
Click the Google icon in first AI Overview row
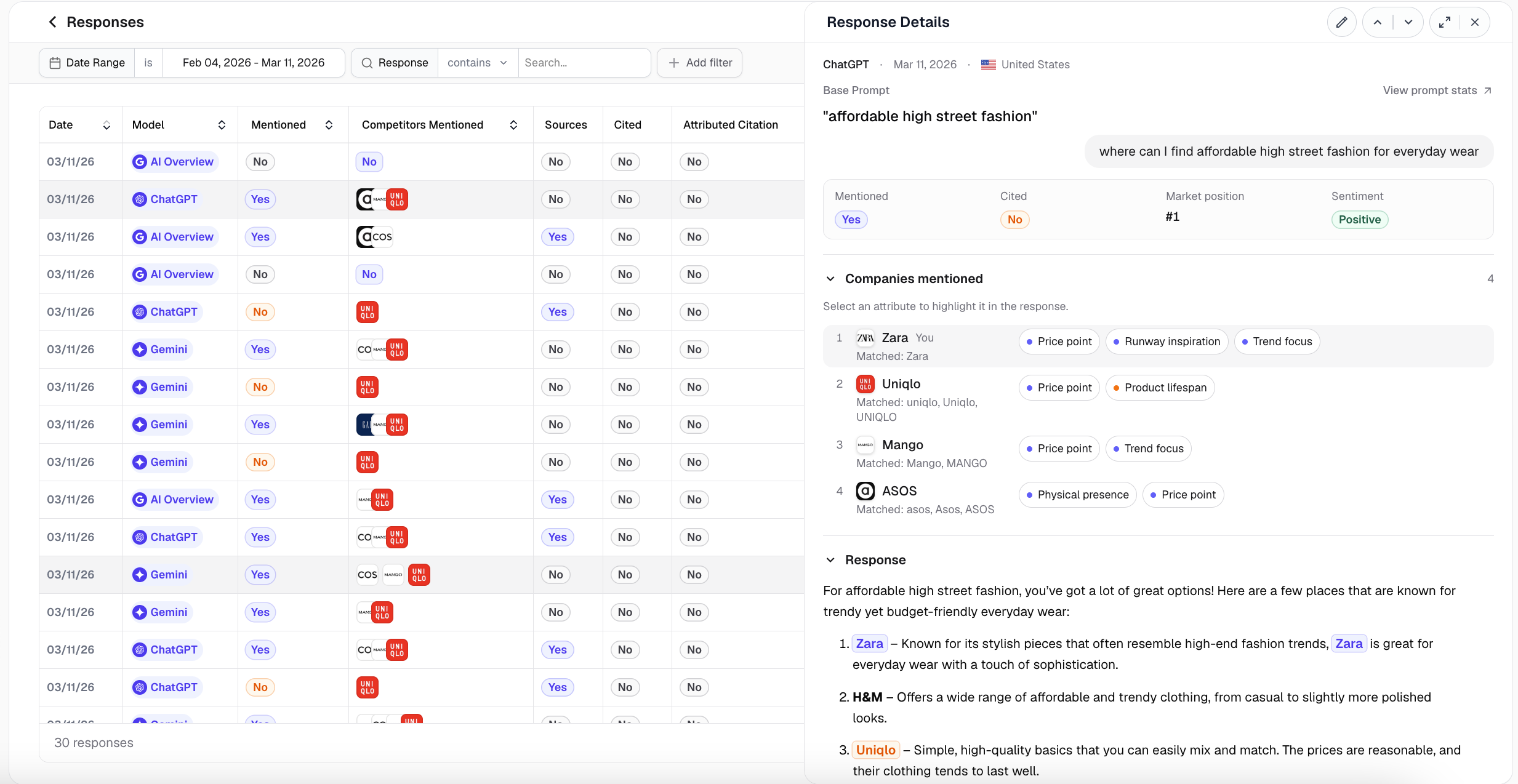pyautogui.click(x=140, y=162)
